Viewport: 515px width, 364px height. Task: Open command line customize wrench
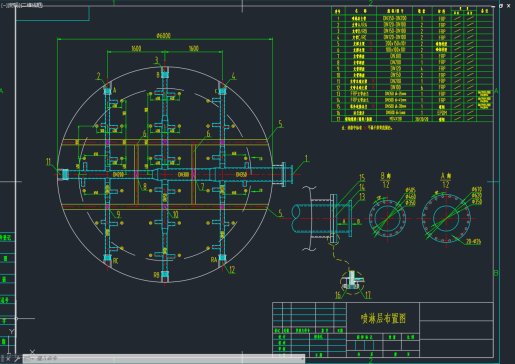17,359
